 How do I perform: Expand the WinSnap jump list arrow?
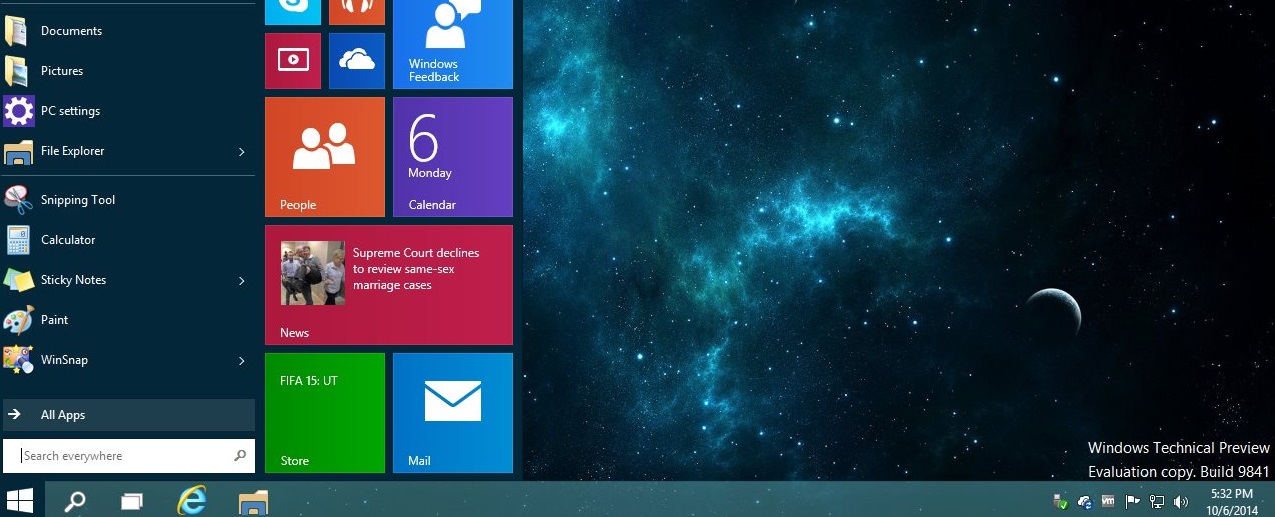click(x=241, y=361)
